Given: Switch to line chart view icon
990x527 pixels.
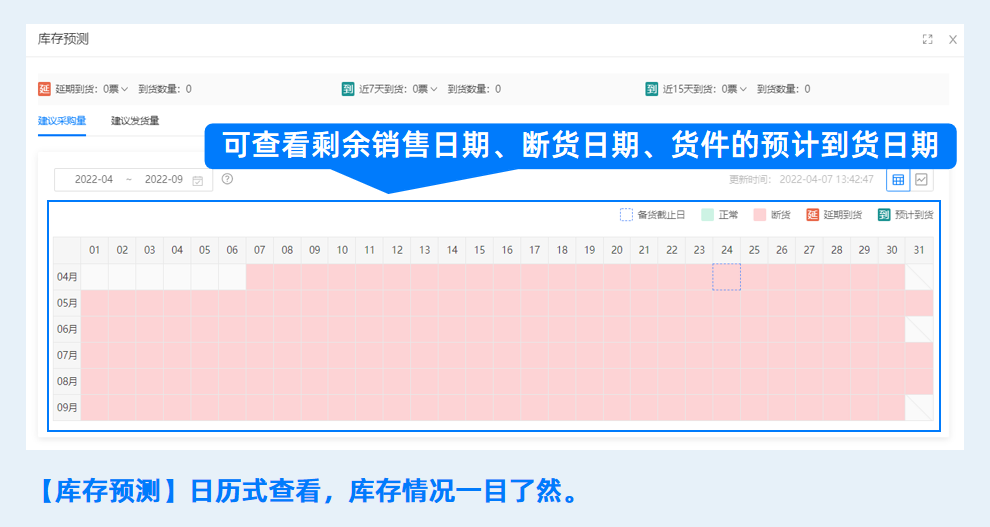Looking at the screenshot, I should 921,180.
